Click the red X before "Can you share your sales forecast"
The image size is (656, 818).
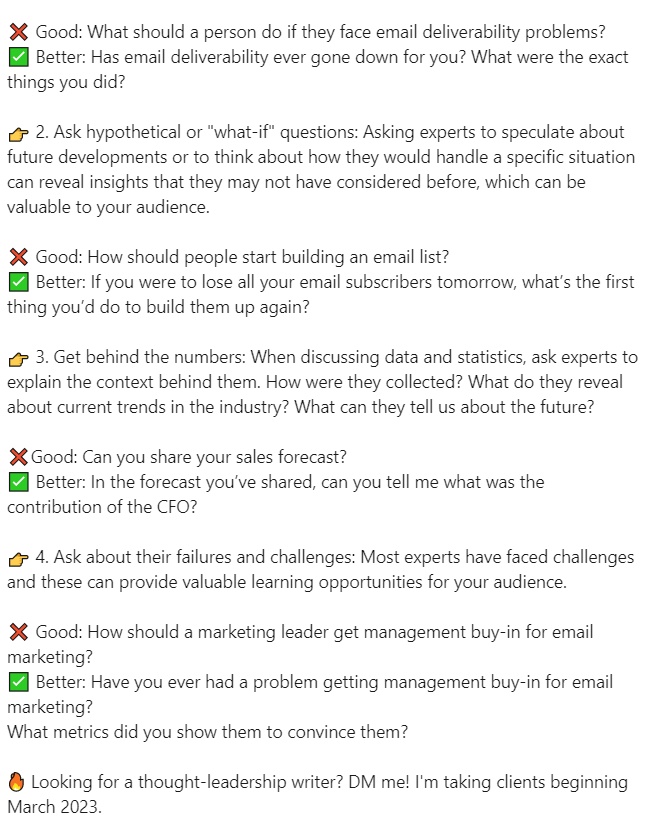pyautogui.click(x=17, y=457)
